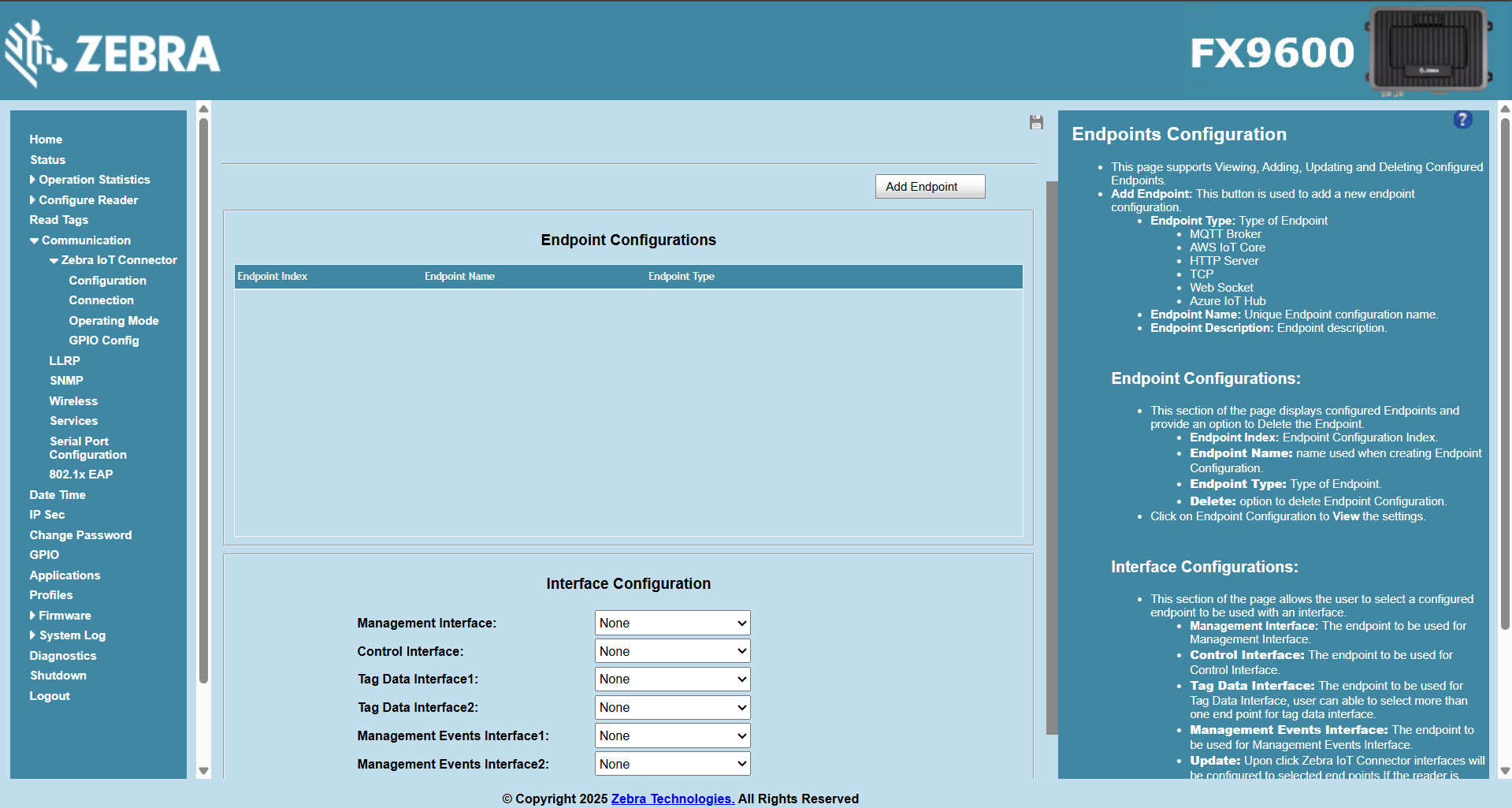This screenshot has width=1512, height=808.
Task: Open the Change Password page
Action: coord(81,535)
